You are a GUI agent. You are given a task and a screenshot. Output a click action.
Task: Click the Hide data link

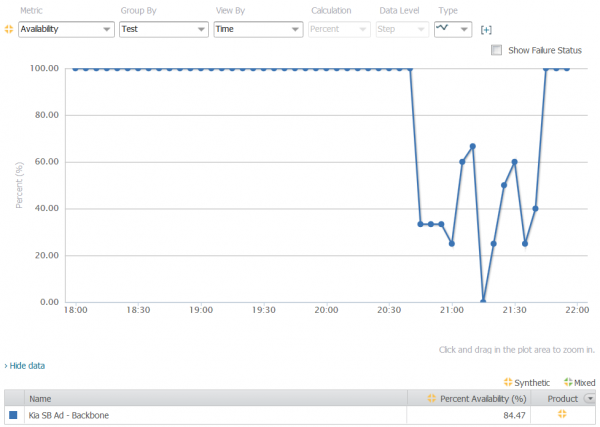[27, 366]
